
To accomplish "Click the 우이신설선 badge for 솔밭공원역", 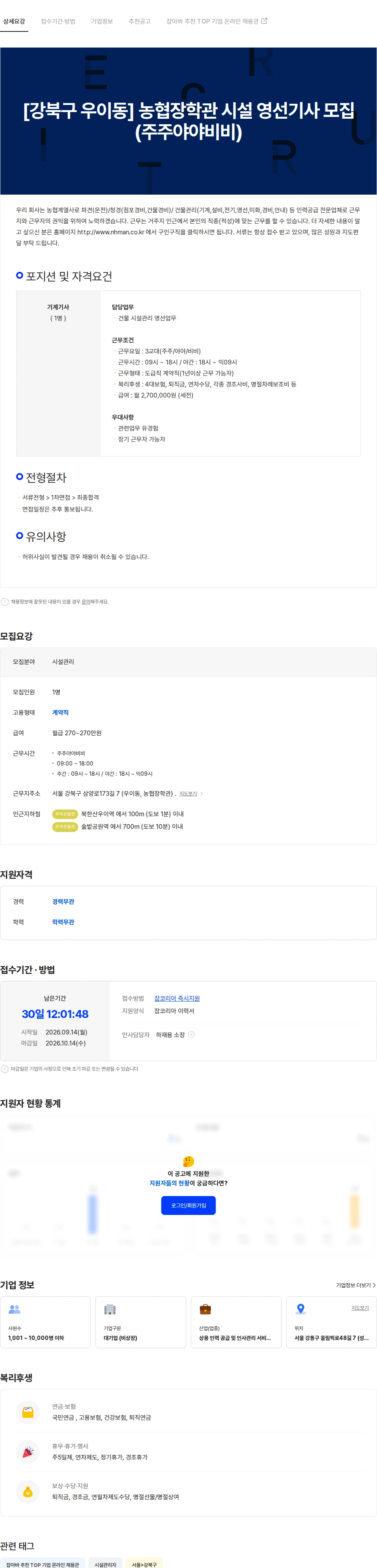I will click(65, 826).
